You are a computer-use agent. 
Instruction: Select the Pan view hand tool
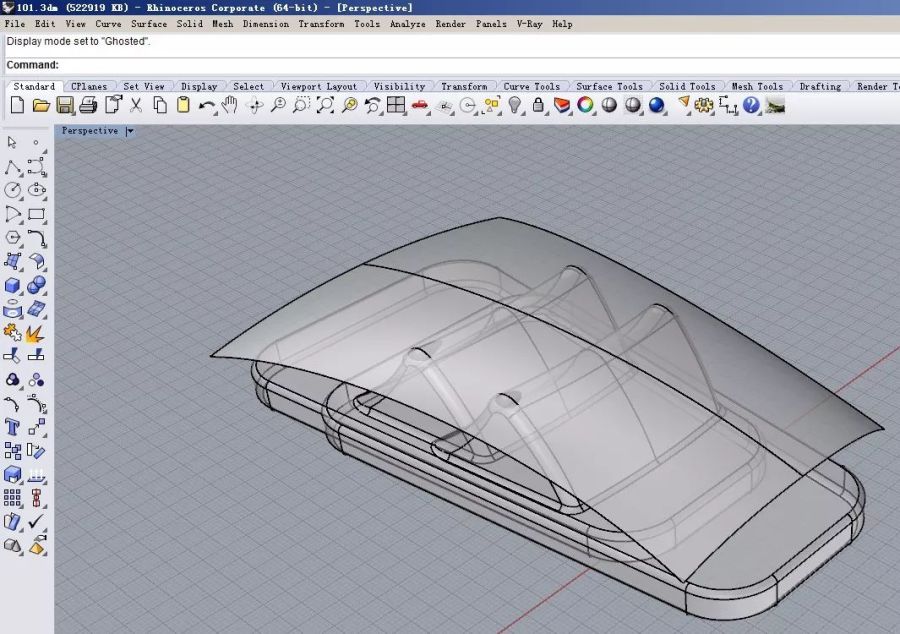[x=230, y=105]
